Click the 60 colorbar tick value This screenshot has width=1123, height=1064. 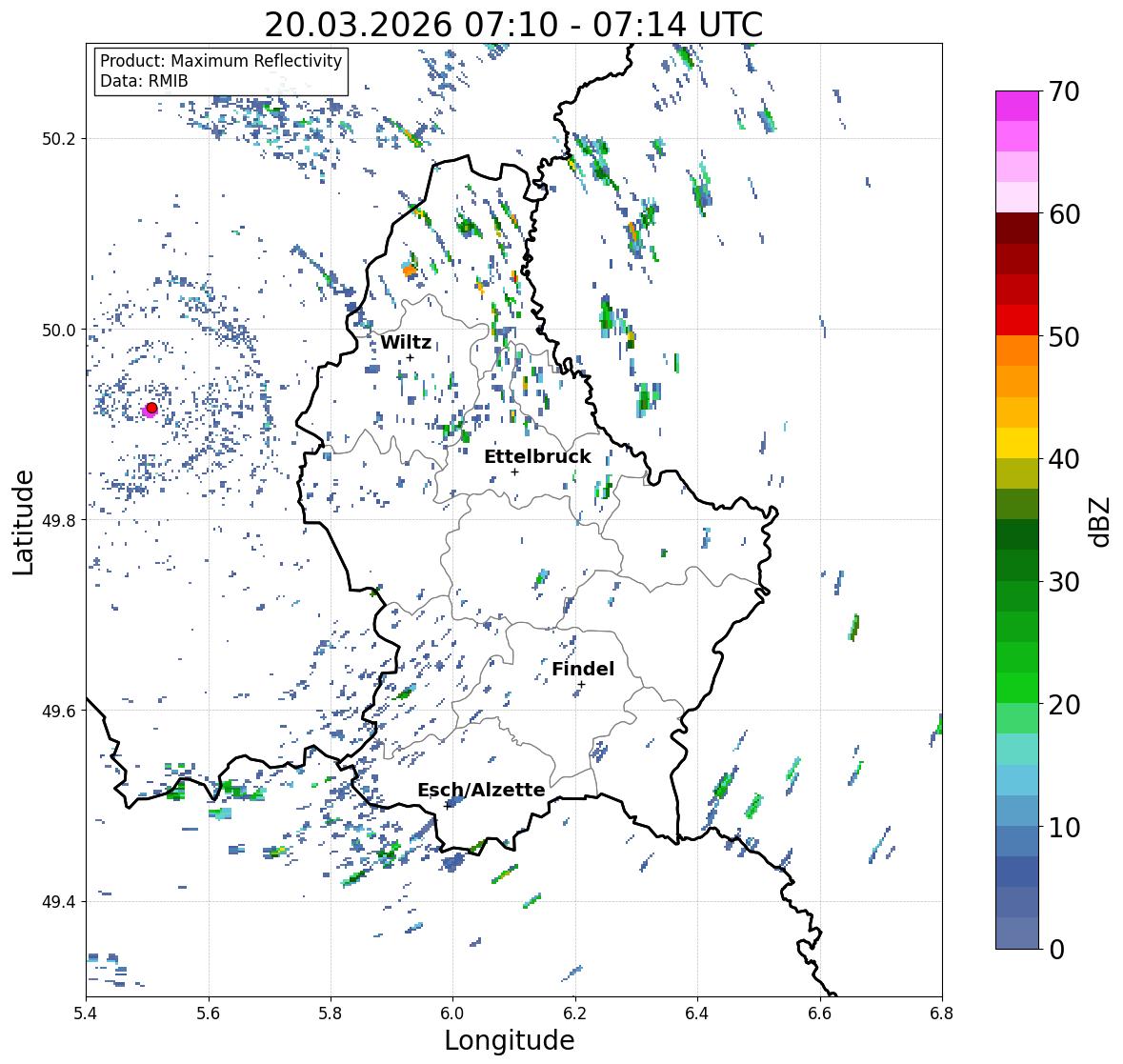click(x=1064, y=214)
